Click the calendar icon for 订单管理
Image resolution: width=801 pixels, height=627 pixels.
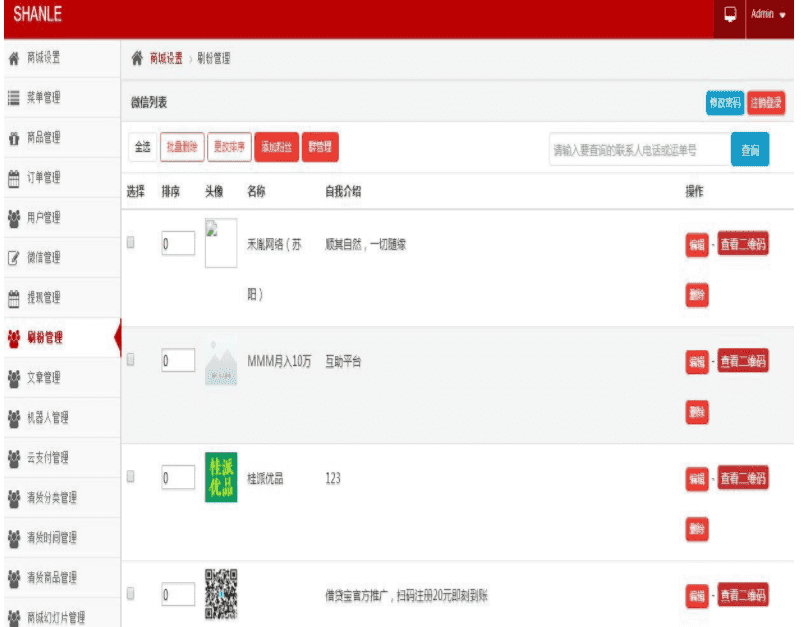coord(14,178)
